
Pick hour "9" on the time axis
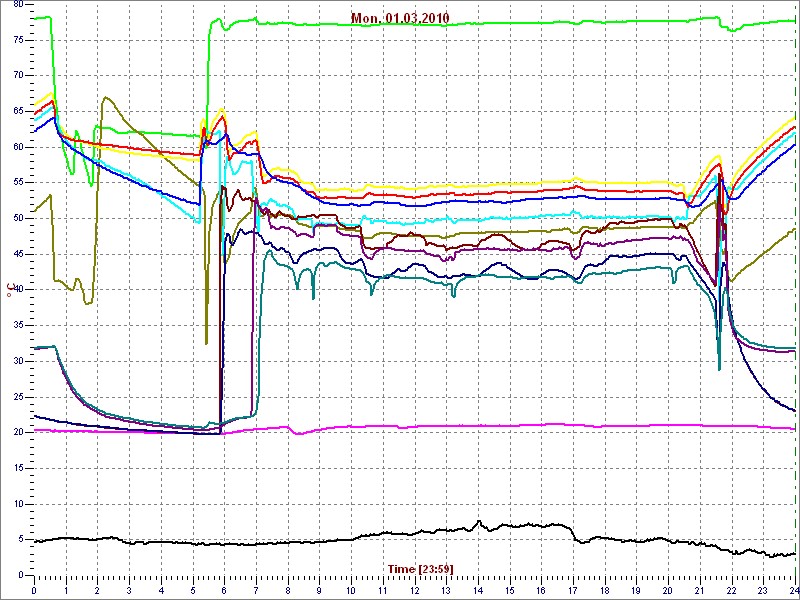pyautogui.click(x=320, y=590)
